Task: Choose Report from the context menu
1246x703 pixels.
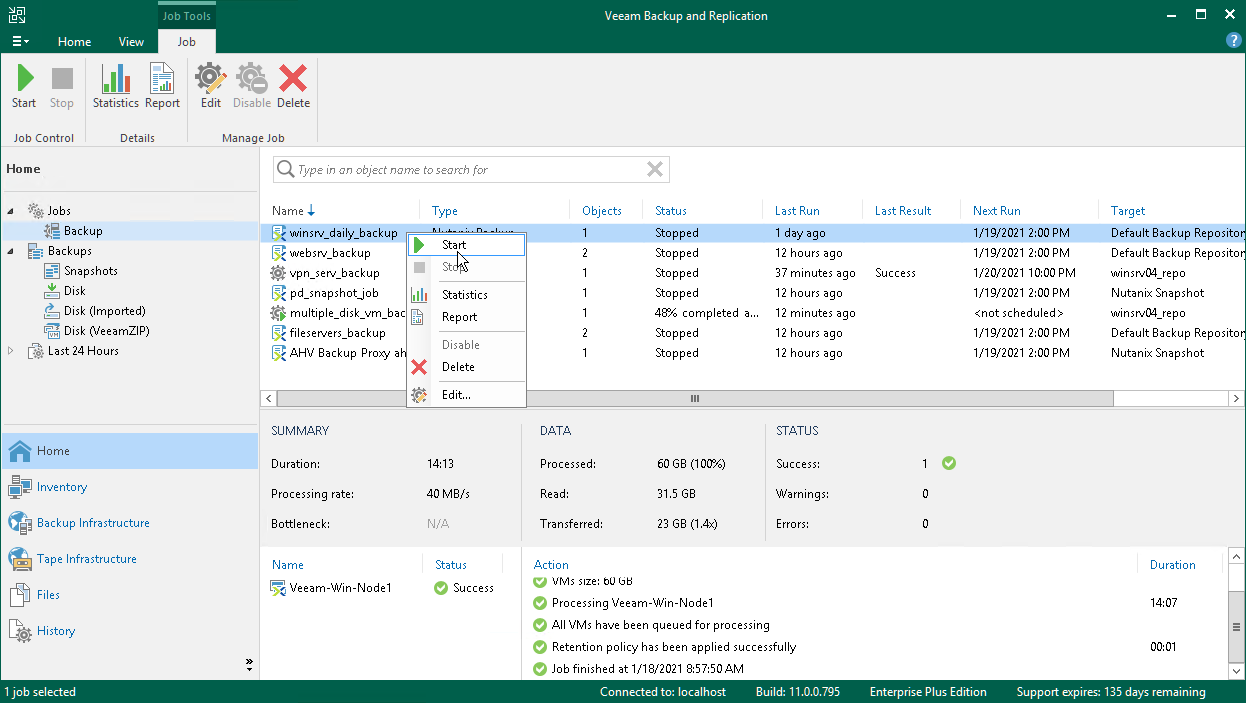Action: tap(466, 317)
